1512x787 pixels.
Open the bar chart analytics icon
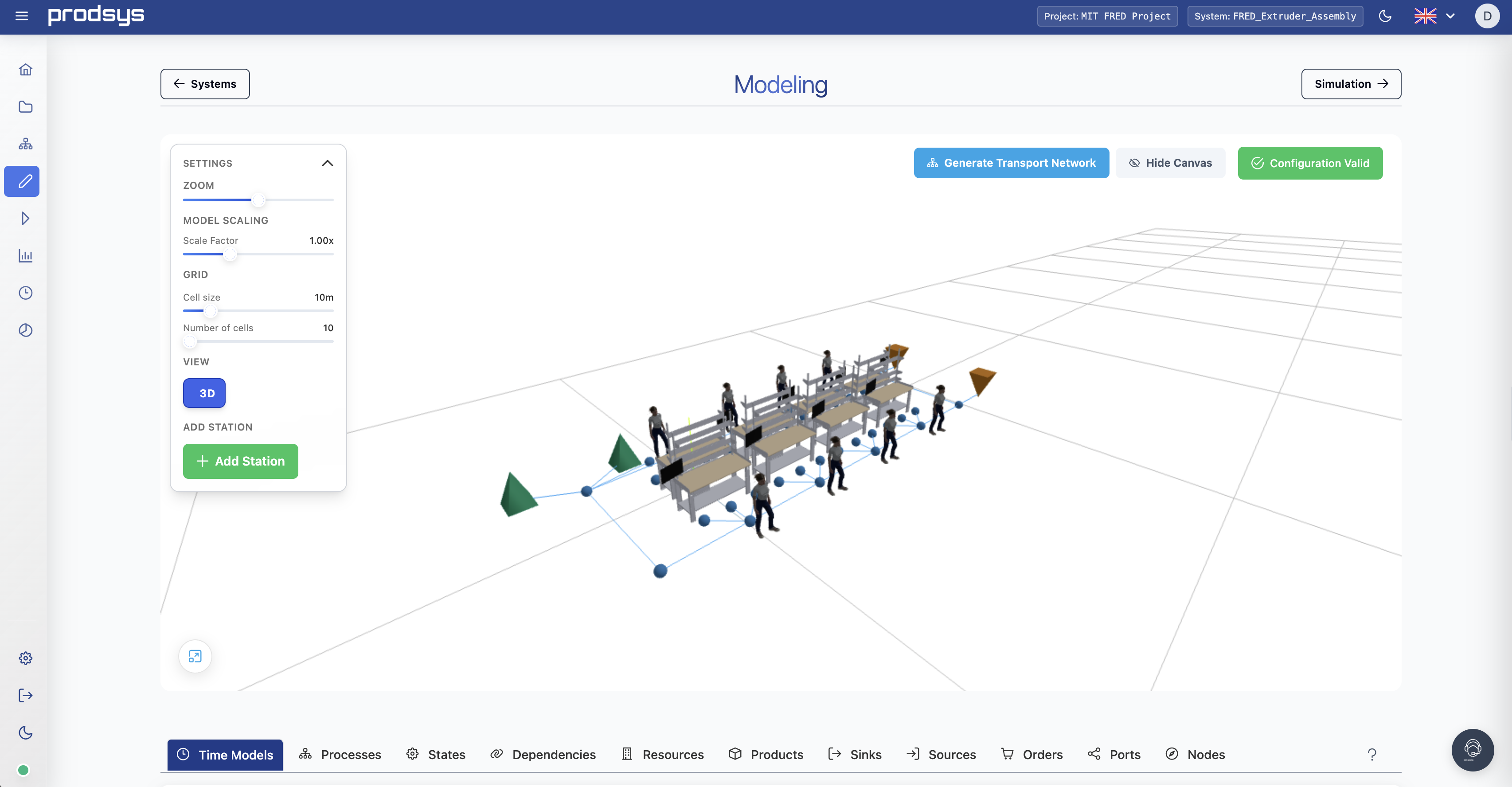(x=25, y=255)
